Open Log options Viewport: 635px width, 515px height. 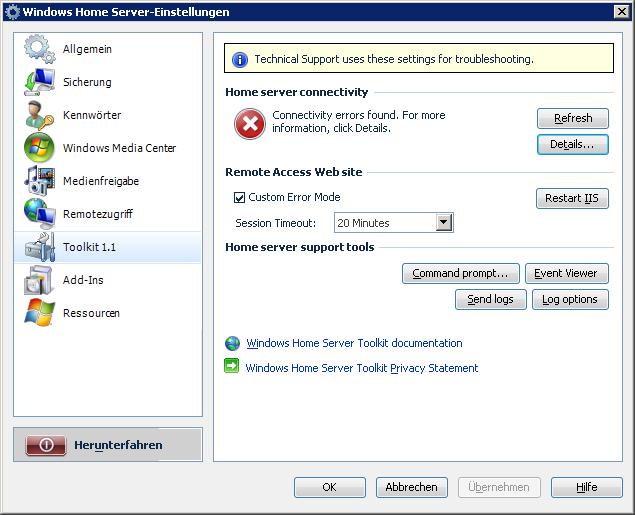point(570,300)
